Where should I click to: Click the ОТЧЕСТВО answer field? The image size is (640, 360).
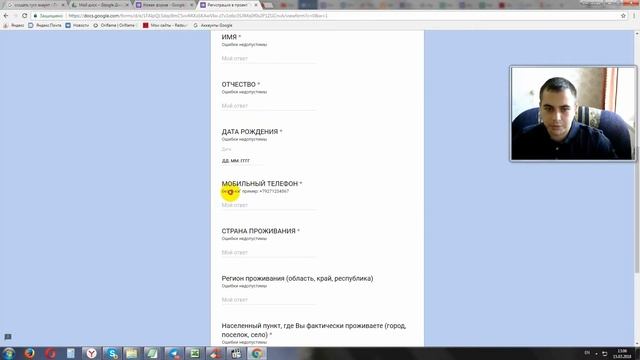pyautogui.click(x=269, y=106)
